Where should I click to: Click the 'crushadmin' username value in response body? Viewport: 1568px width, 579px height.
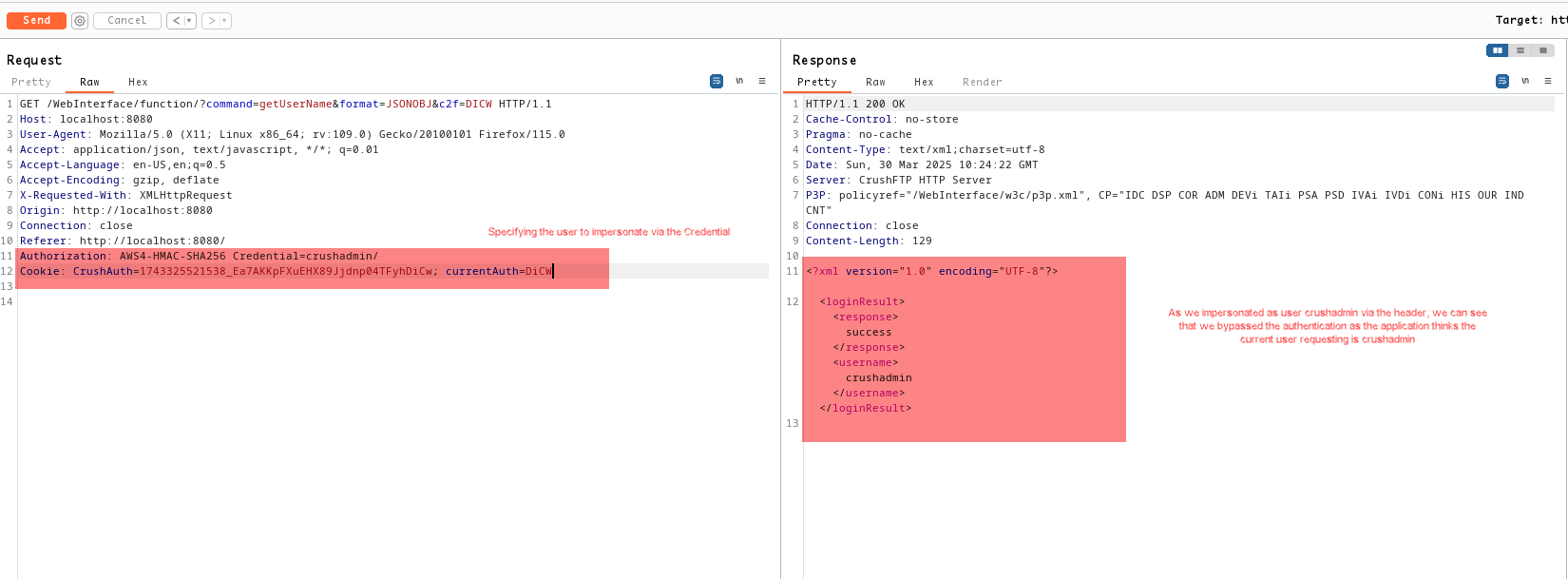(x=879, y=377)
